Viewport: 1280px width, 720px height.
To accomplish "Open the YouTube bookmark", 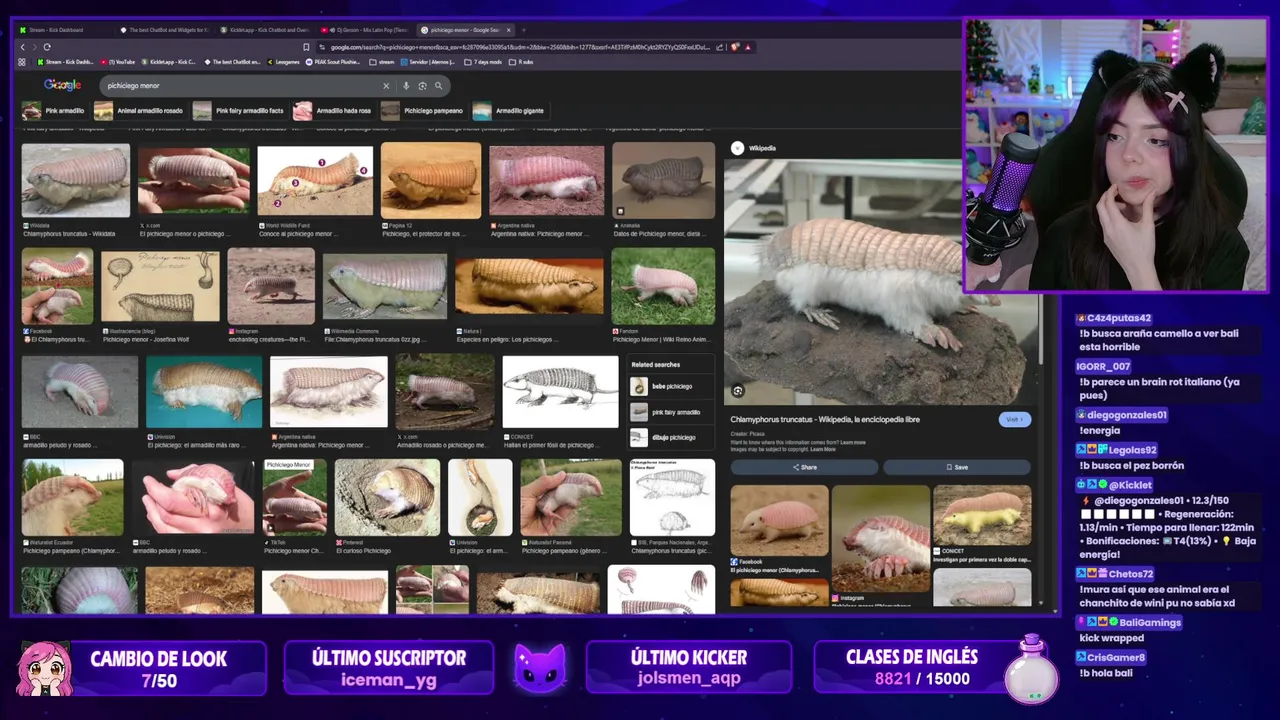I will (x=118, y=62).
